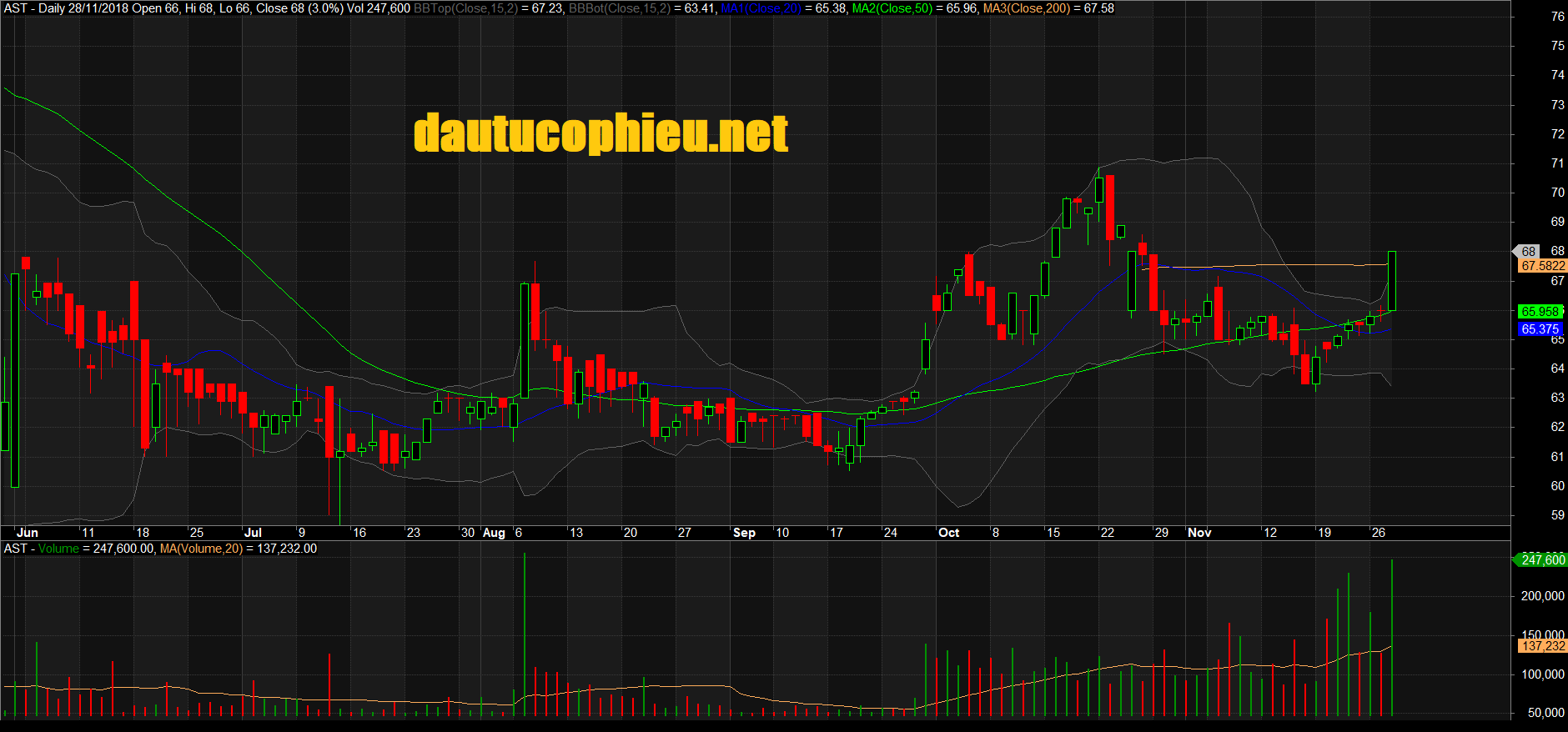Click date axis label 30 before Aug
The image size is (1568, 732).
[468, 533]
